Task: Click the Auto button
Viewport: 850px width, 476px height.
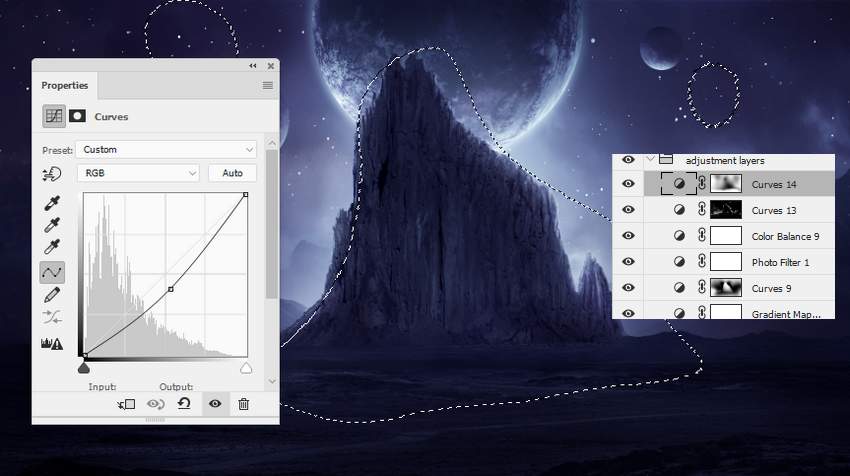Action: 232,173
